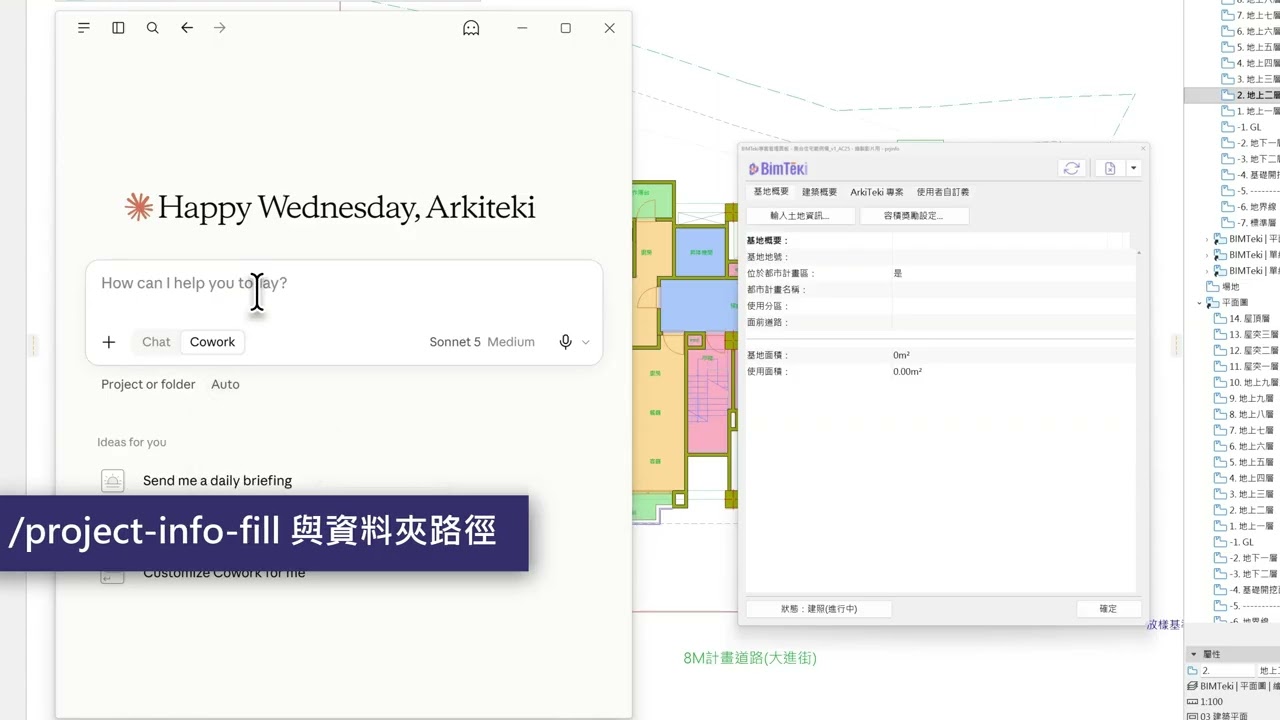
Task: Add attachment with the plus icon
Action: pyautogui.click(x=109, y=342)
